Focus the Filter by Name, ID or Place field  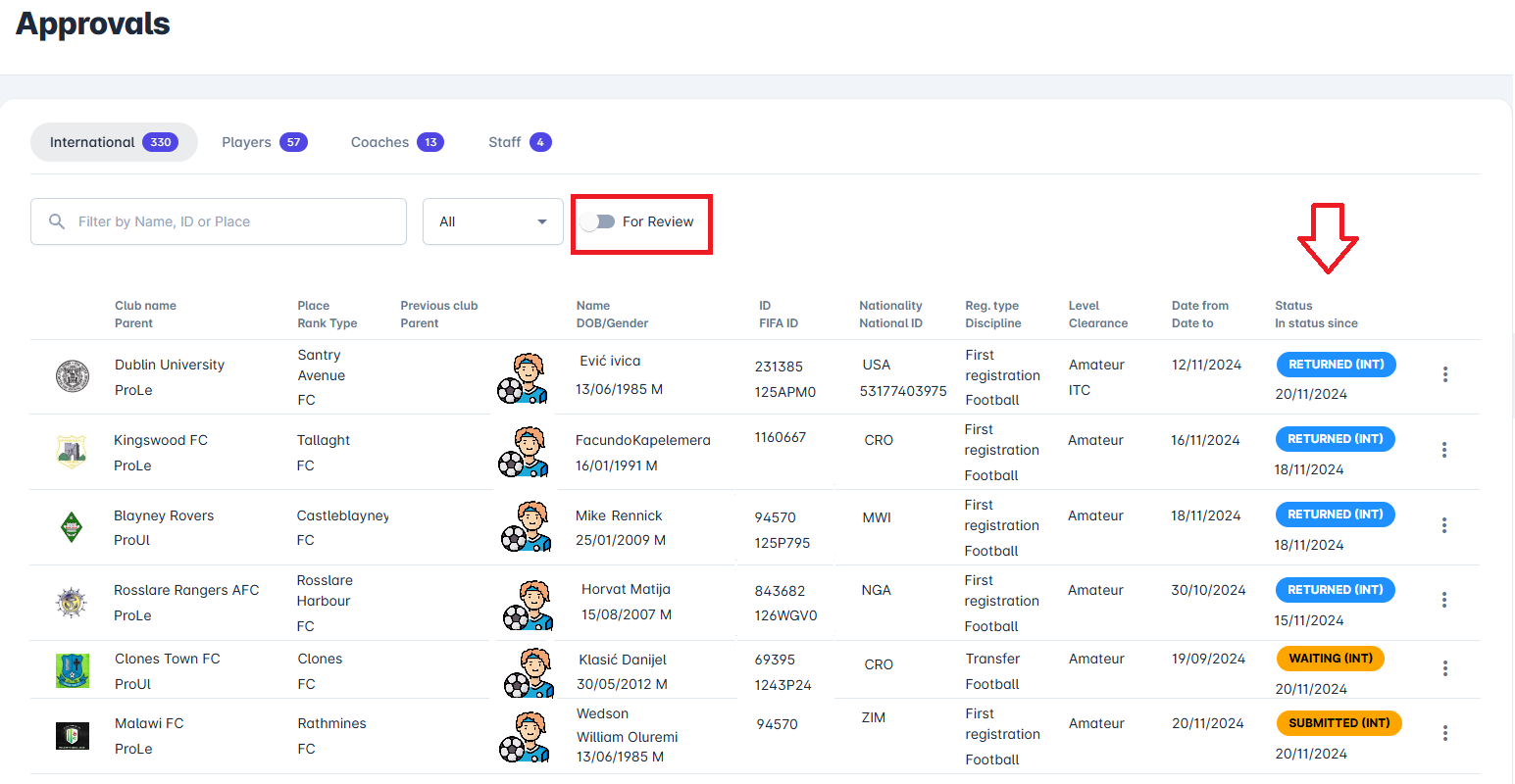coord(235,221)
